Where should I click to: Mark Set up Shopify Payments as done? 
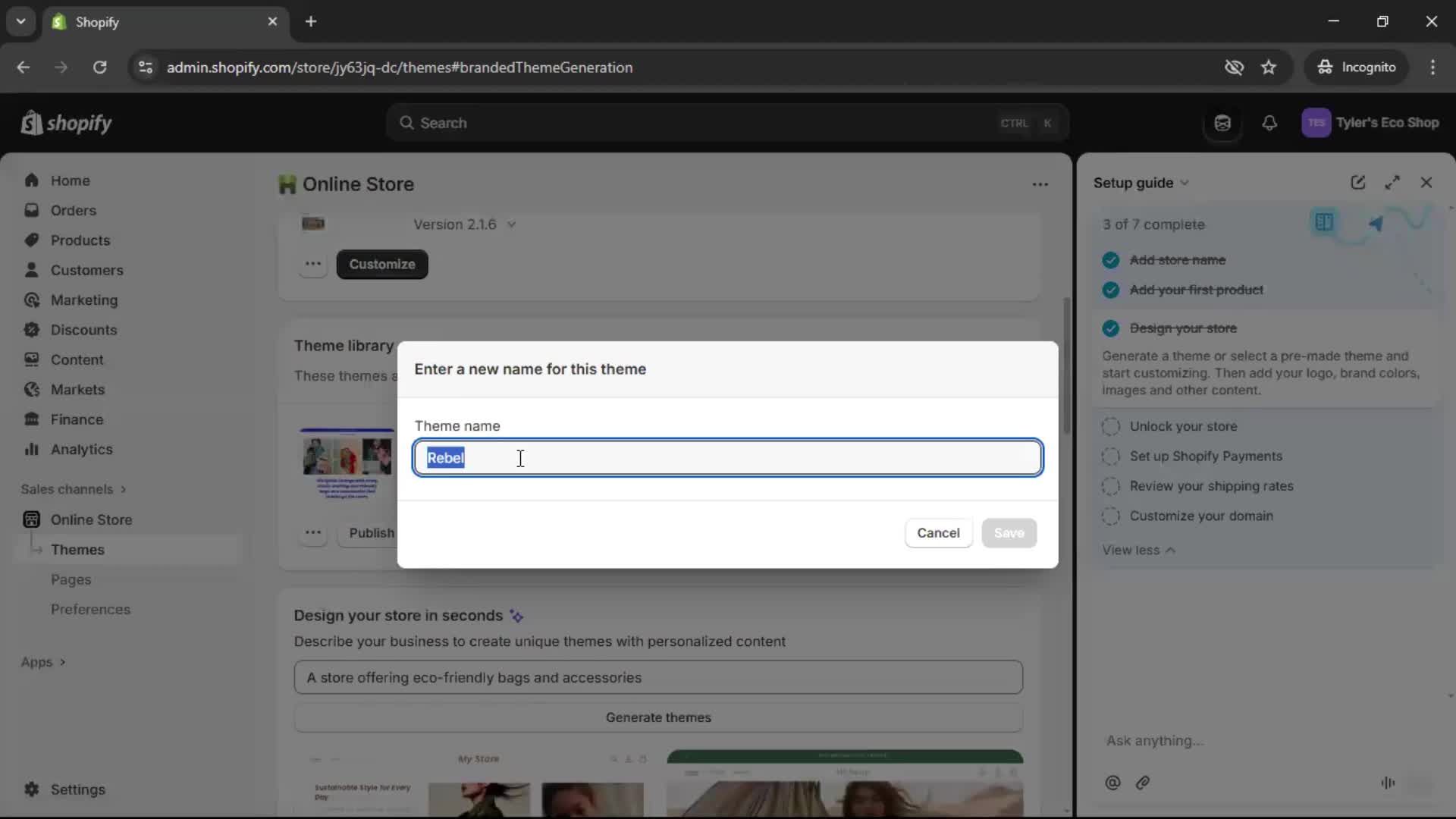click(x=1111, y=457)
